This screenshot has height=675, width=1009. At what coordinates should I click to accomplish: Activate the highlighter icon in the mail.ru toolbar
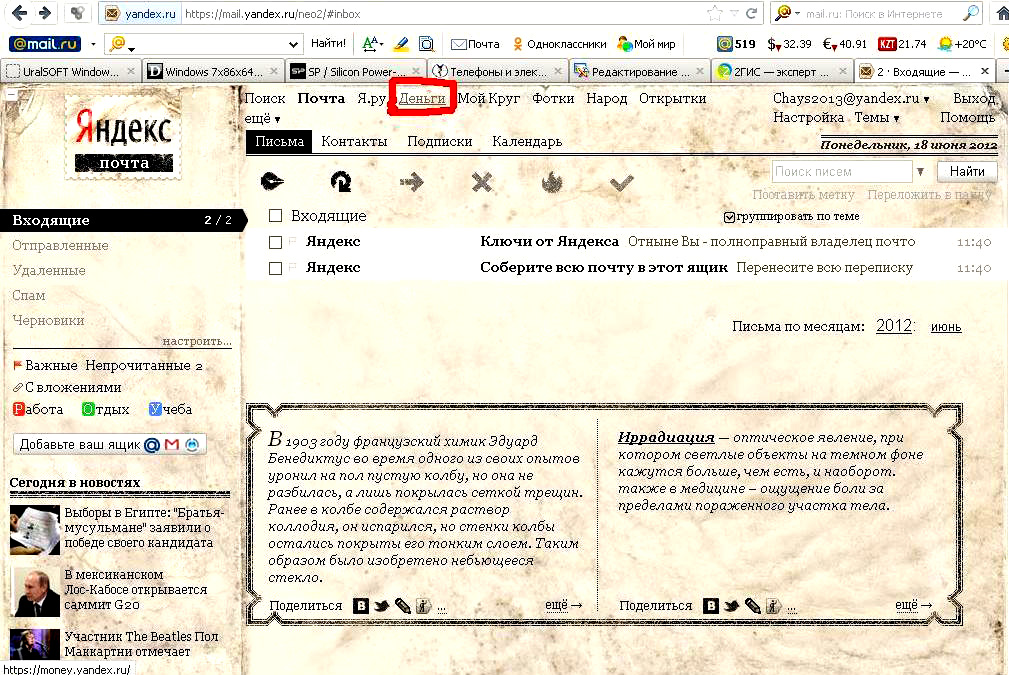point(400,44)
